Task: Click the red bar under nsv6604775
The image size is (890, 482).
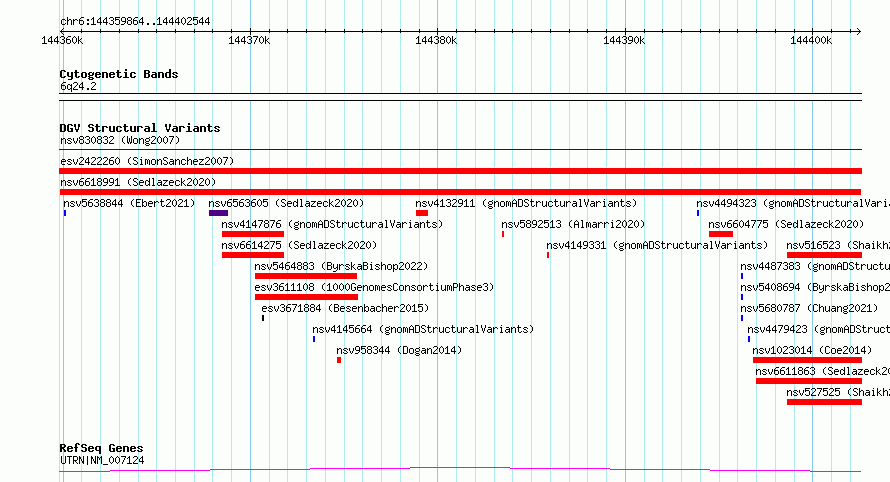Action: [x=721, y=234]
